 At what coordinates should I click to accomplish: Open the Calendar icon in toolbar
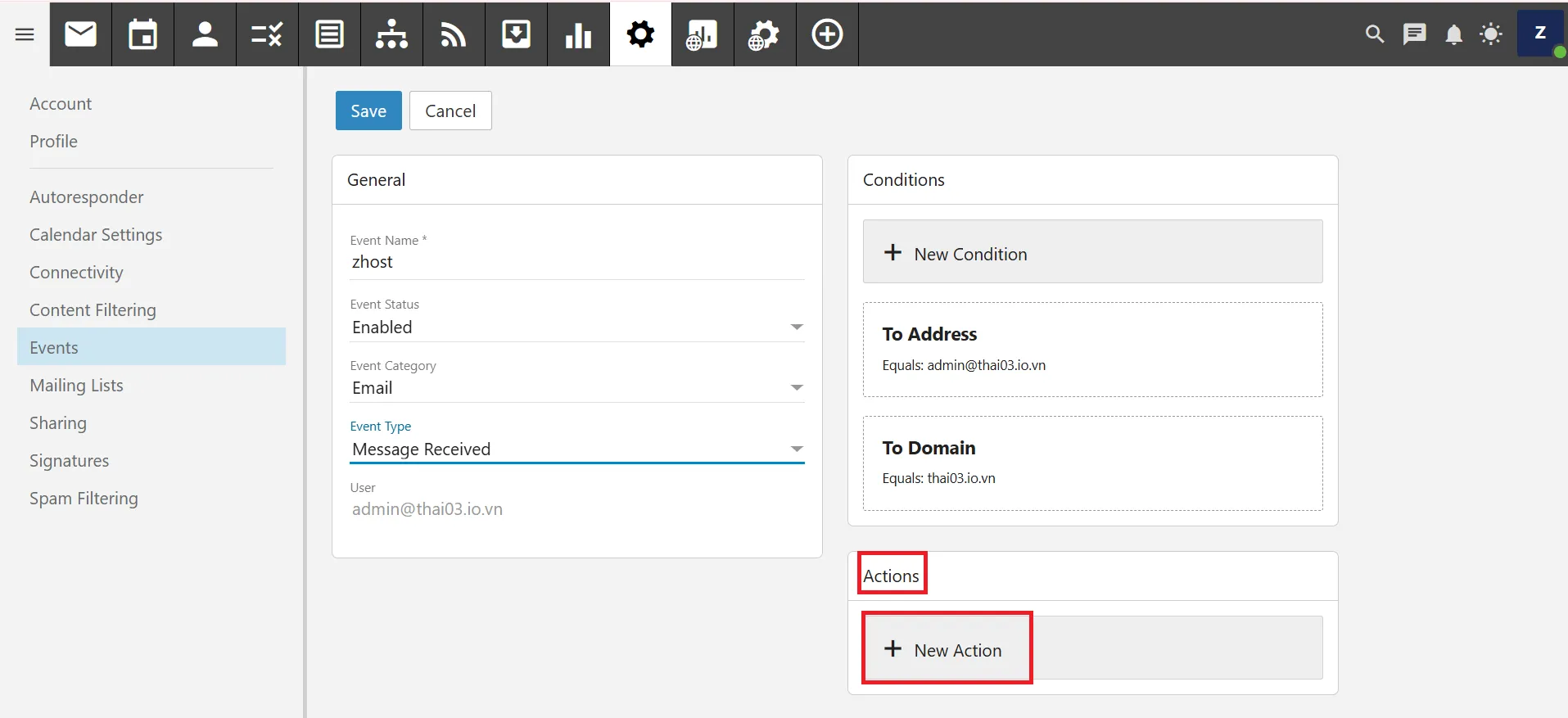tap(142, 34)
